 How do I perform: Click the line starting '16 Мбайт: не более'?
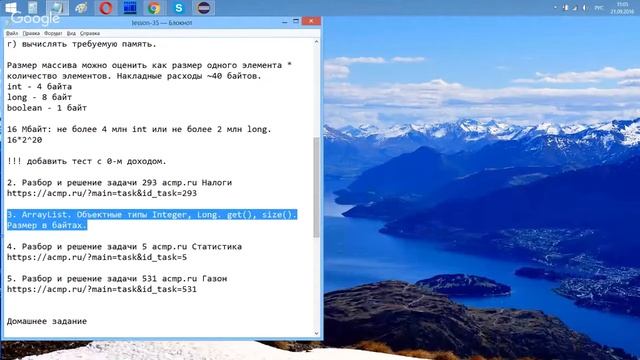point(139,129)
